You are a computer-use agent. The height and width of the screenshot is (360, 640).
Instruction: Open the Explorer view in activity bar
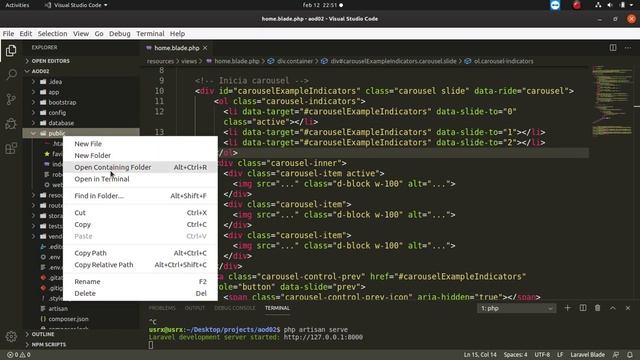11,51
